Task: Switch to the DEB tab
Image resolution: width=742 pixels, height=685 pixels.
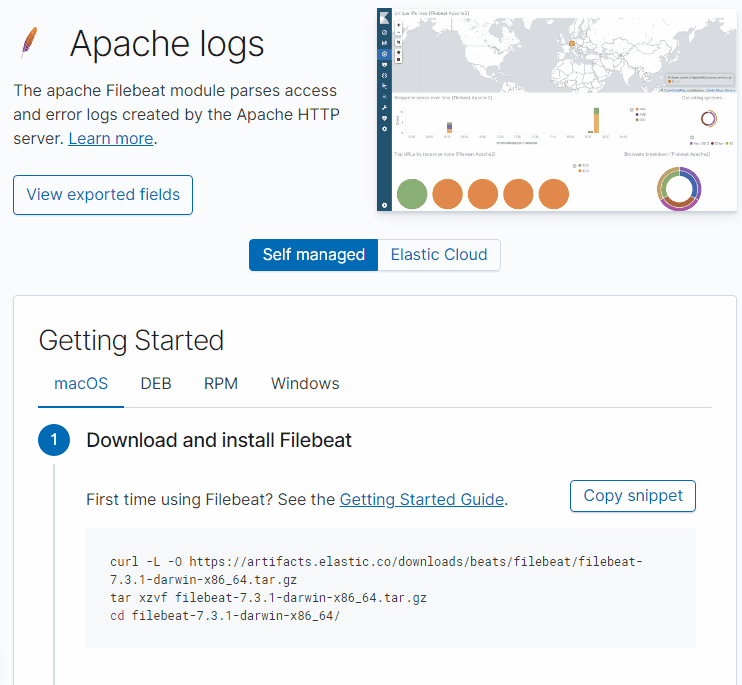Action: coord(156,384)
